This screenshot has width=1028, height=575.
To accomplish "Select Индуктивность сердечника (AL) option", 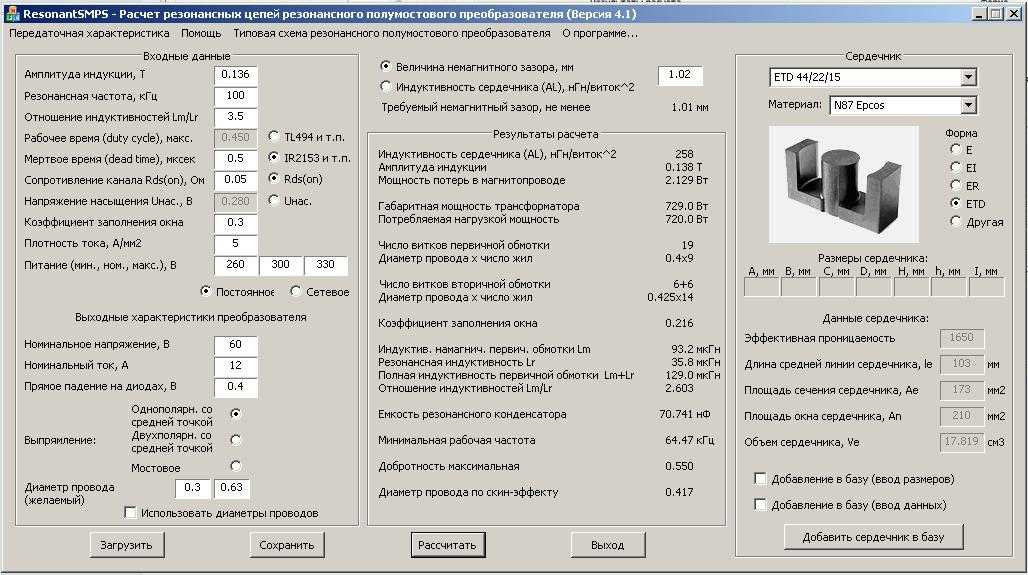I will coord(386,86).
